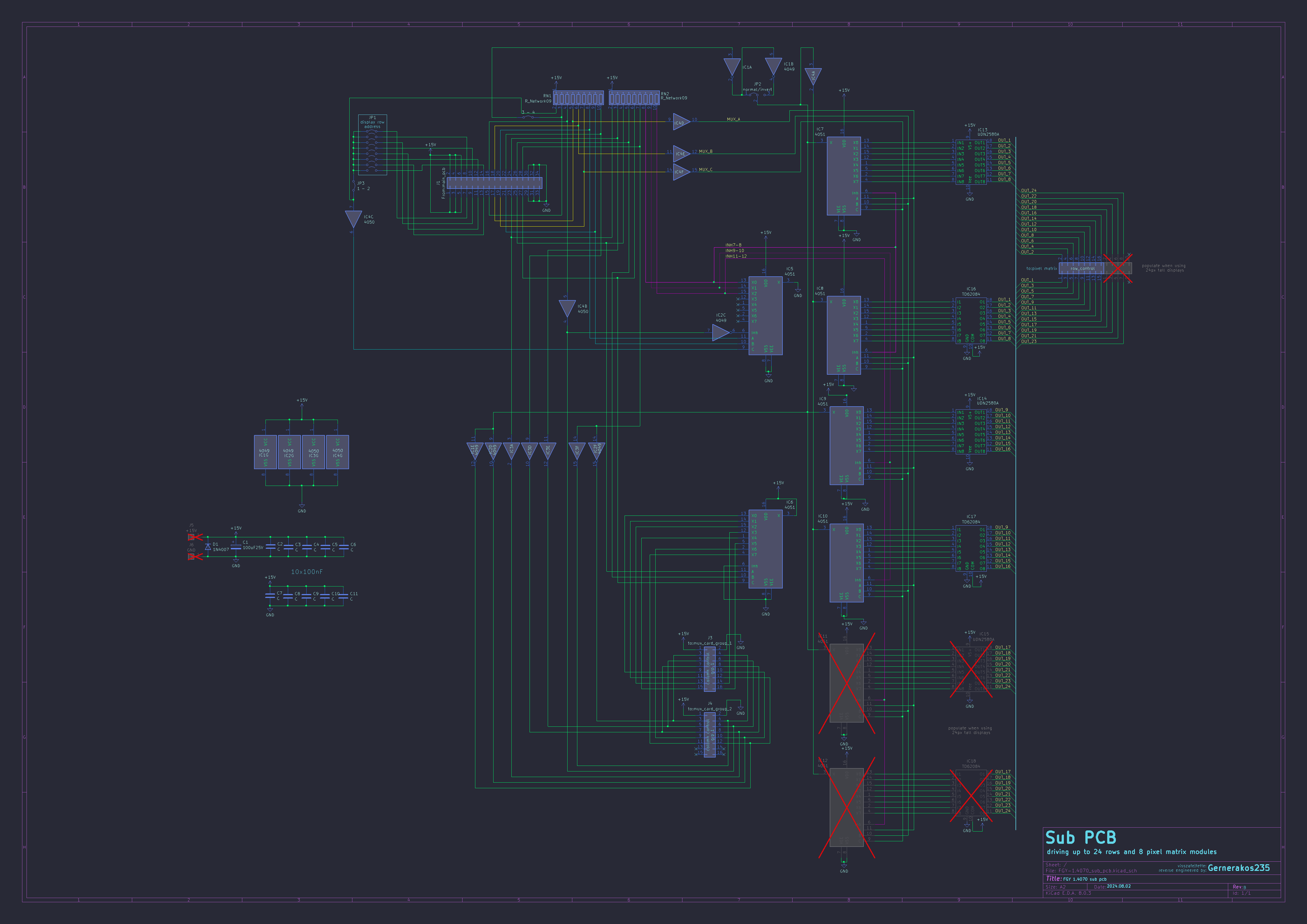Click the IC1A inverter symbol

732,67
